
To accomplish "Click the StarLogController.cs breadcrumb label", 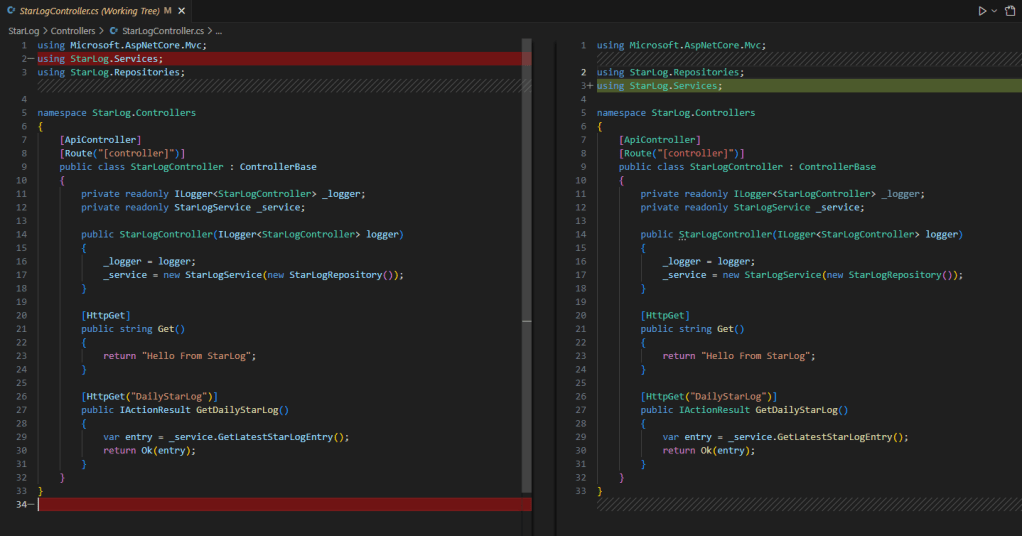I will click(162, 31).
